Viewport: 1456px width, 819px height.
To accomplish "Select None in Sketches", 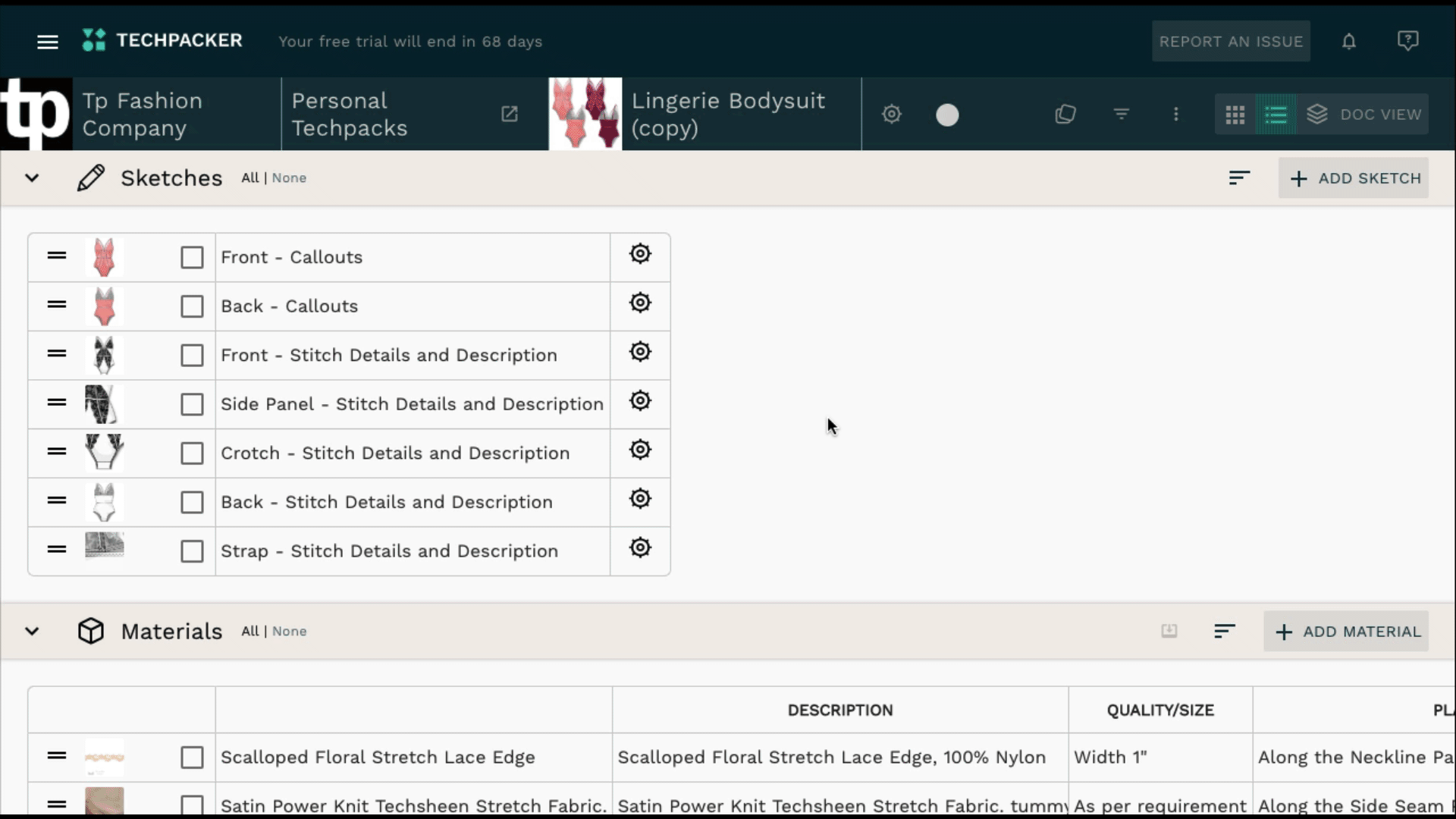I will tap(289, 178).
